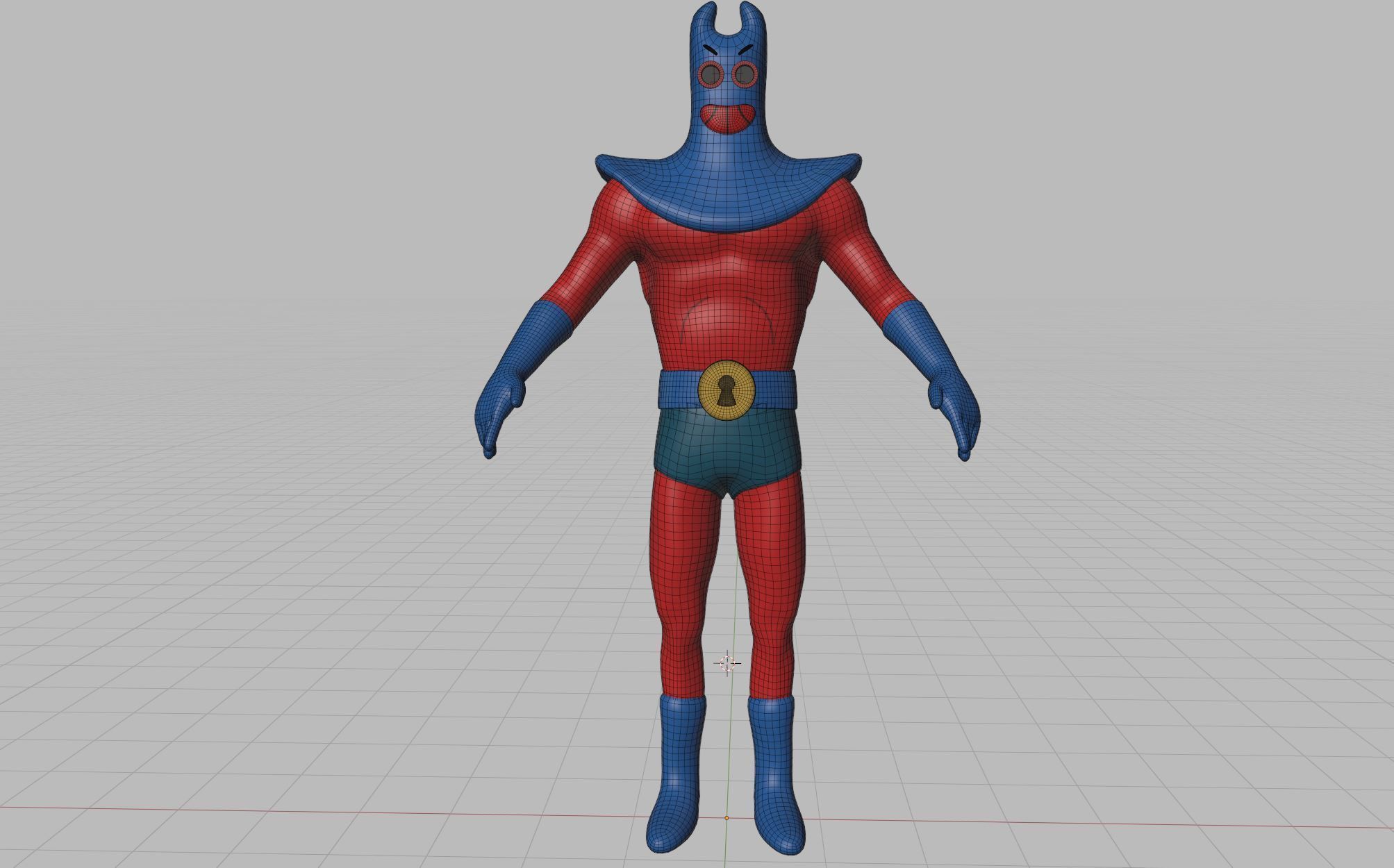Click the character's red smiling mouth

(x=727, y=119)
